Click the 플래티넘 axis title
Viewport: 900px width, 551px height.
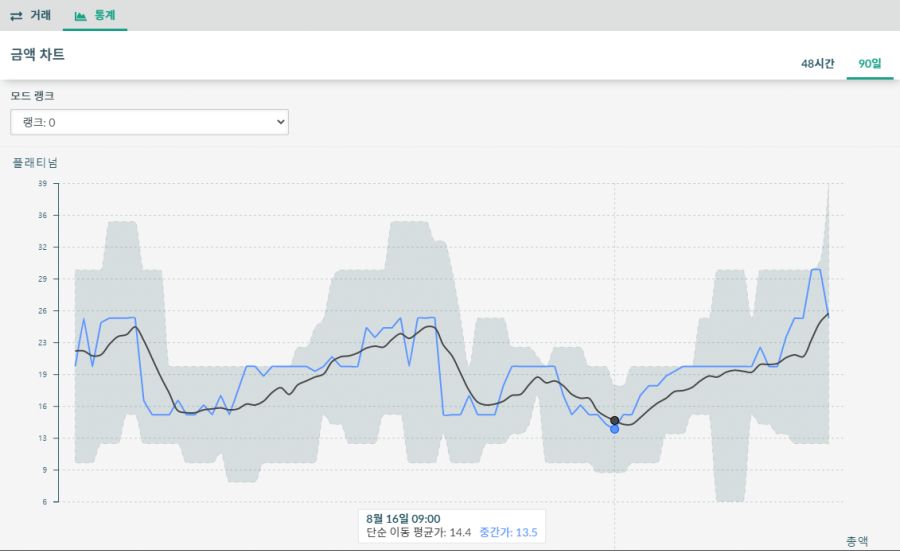[35, 162]
